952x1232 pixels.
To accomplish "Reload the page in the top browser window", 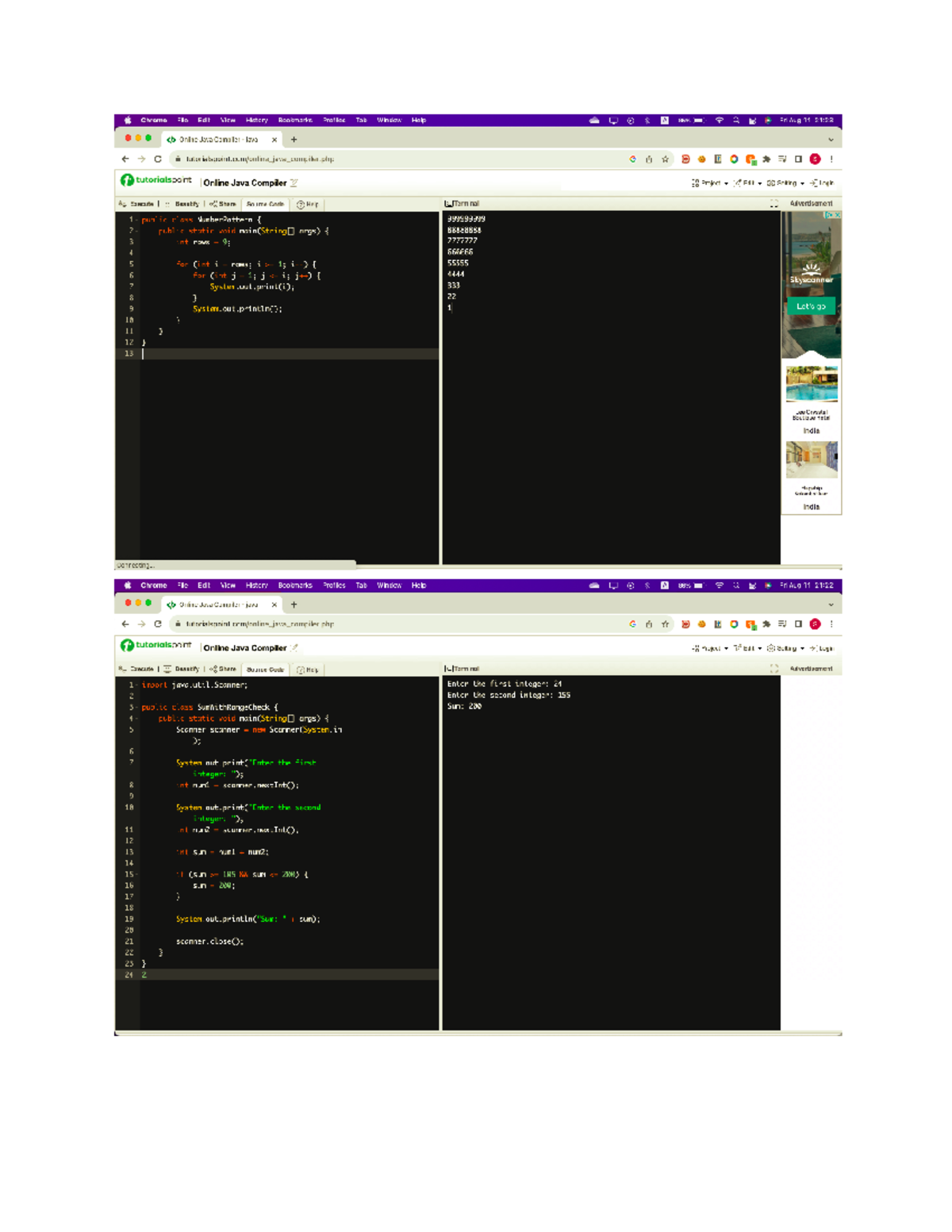I will coord(158,159).
